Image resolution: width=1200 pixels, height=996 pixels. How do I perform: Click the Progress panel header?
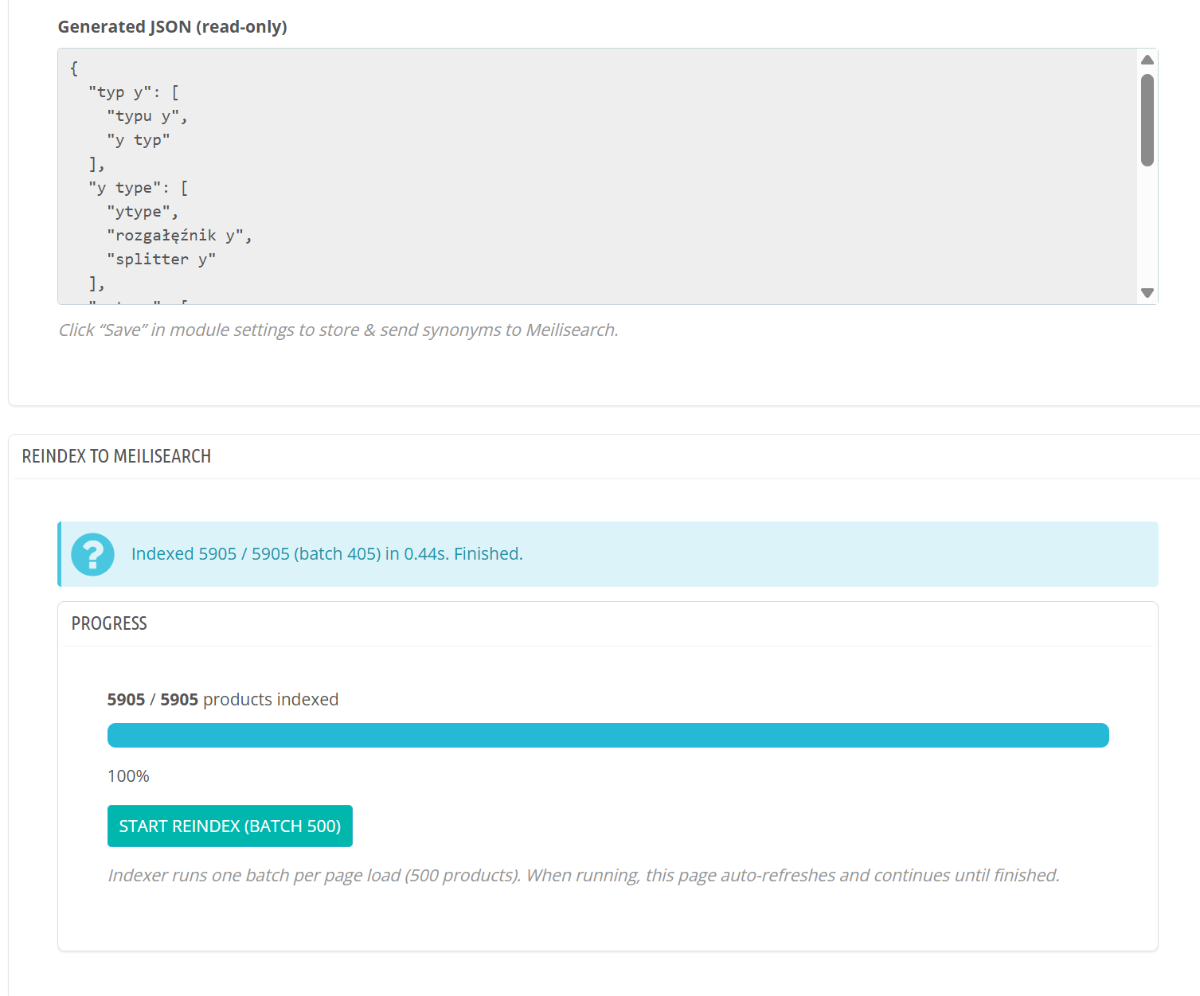pyautogui.click(x=109, y=623)
